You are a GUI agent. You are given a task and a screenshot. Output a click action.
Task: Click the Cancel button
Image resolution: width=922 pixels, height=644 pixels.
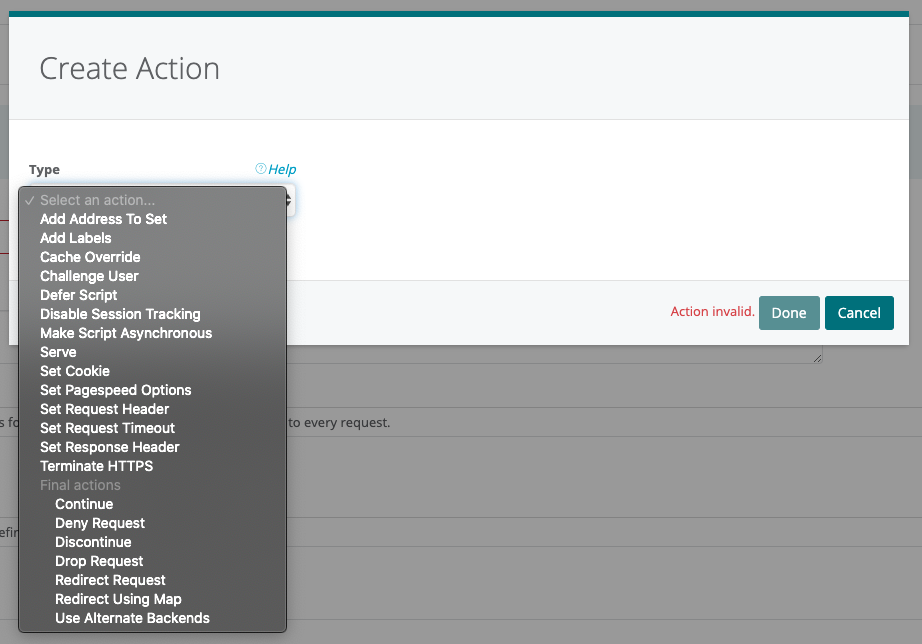pyautogui.click(x=859, y=312)
